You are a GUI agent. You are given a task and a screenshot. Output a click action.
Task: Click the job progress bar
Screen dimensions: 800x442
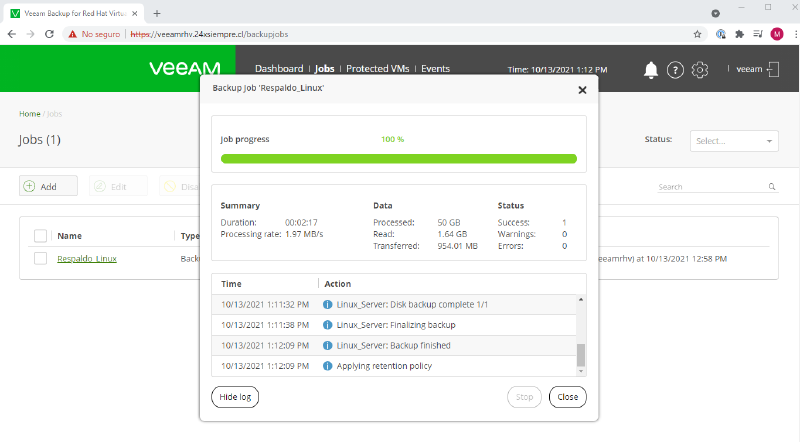pos(398,159)
